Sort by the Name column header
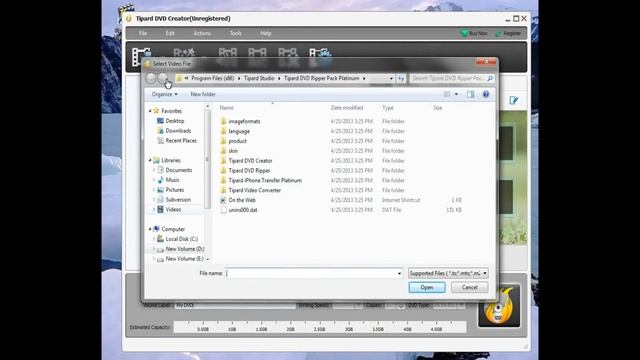The height and width of the screenshot is (360, 640). [227, 108]
